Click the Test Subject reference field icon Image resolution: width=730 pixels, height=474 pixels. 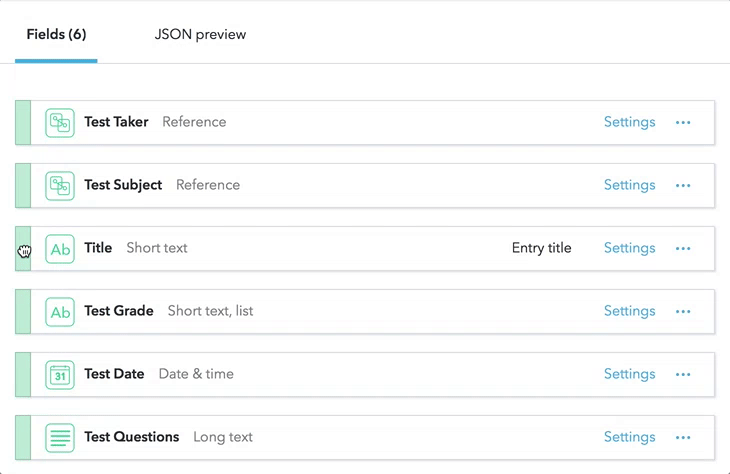[x=60, y=185]
